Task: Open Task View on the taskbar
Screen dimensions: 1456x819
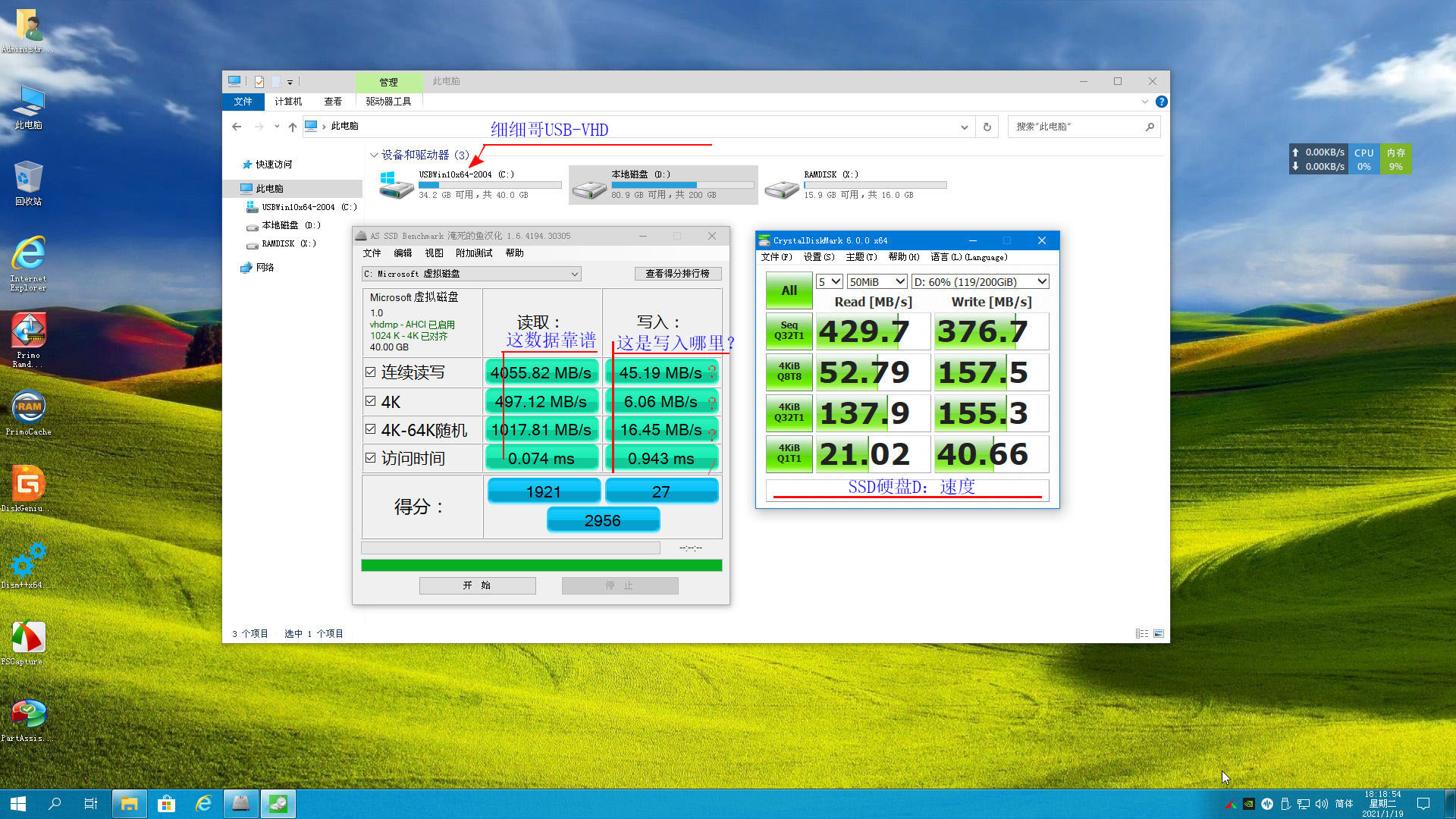Action: (91, 804)
